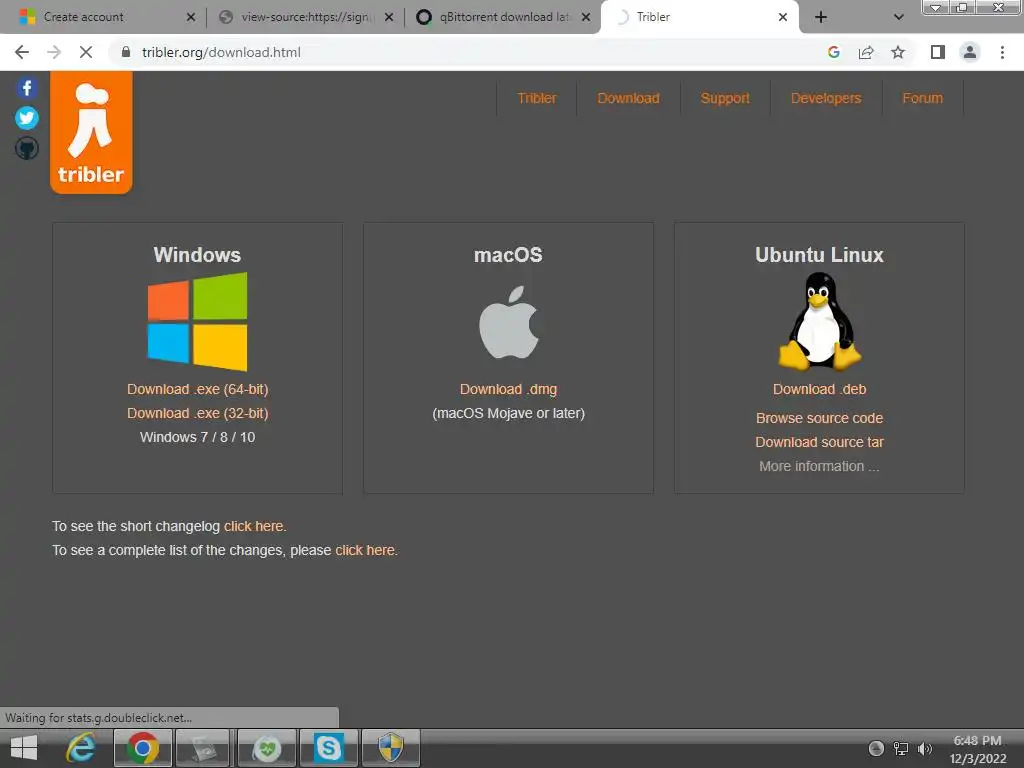Viewport: 1024px width, 768px height.
Task: Open Download nav menu item
Action: point(628,98)
